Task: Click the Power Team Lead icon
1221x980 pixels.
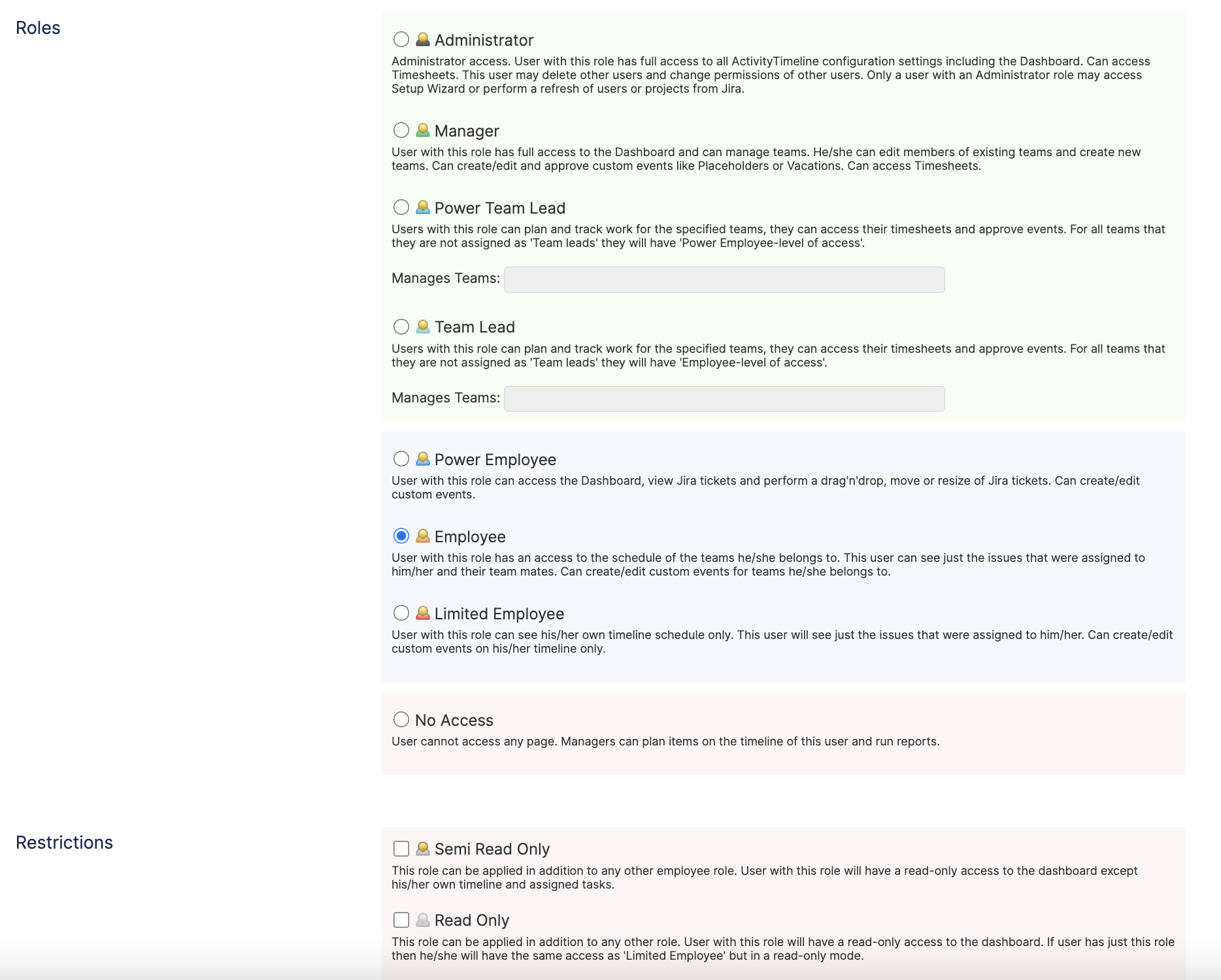Action: click(x=423, y=208)
